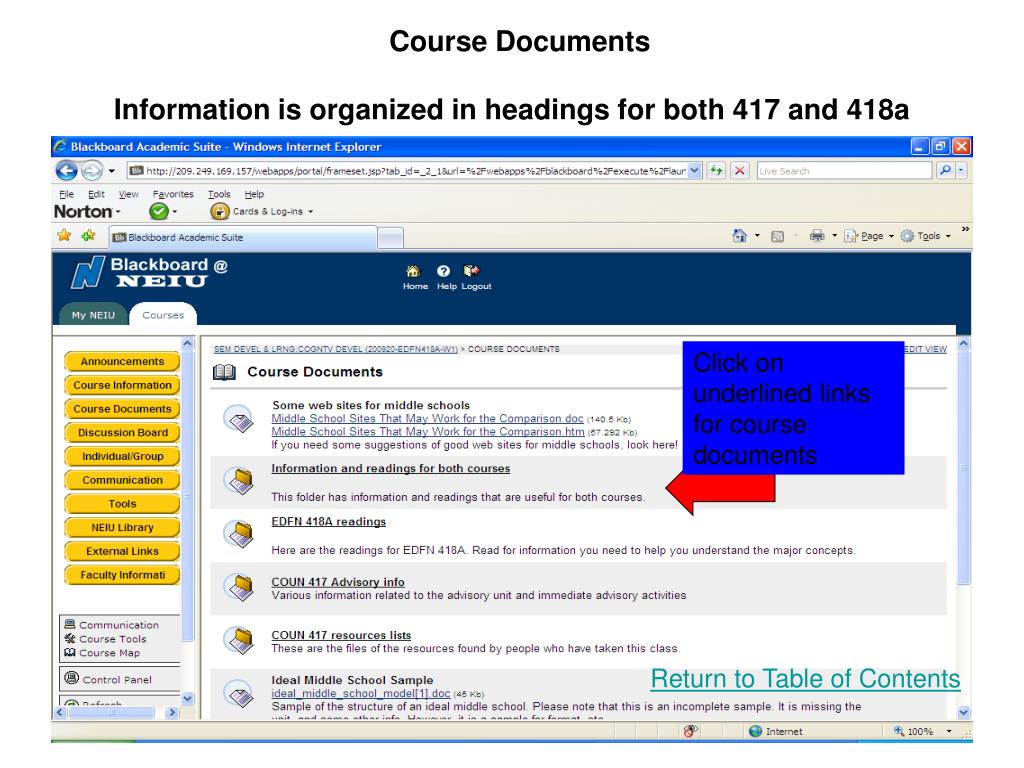The width and height of the screenshot is (1024, 768).
Task: Open the Tools gear toolbar menu
Action: [925, 236]
